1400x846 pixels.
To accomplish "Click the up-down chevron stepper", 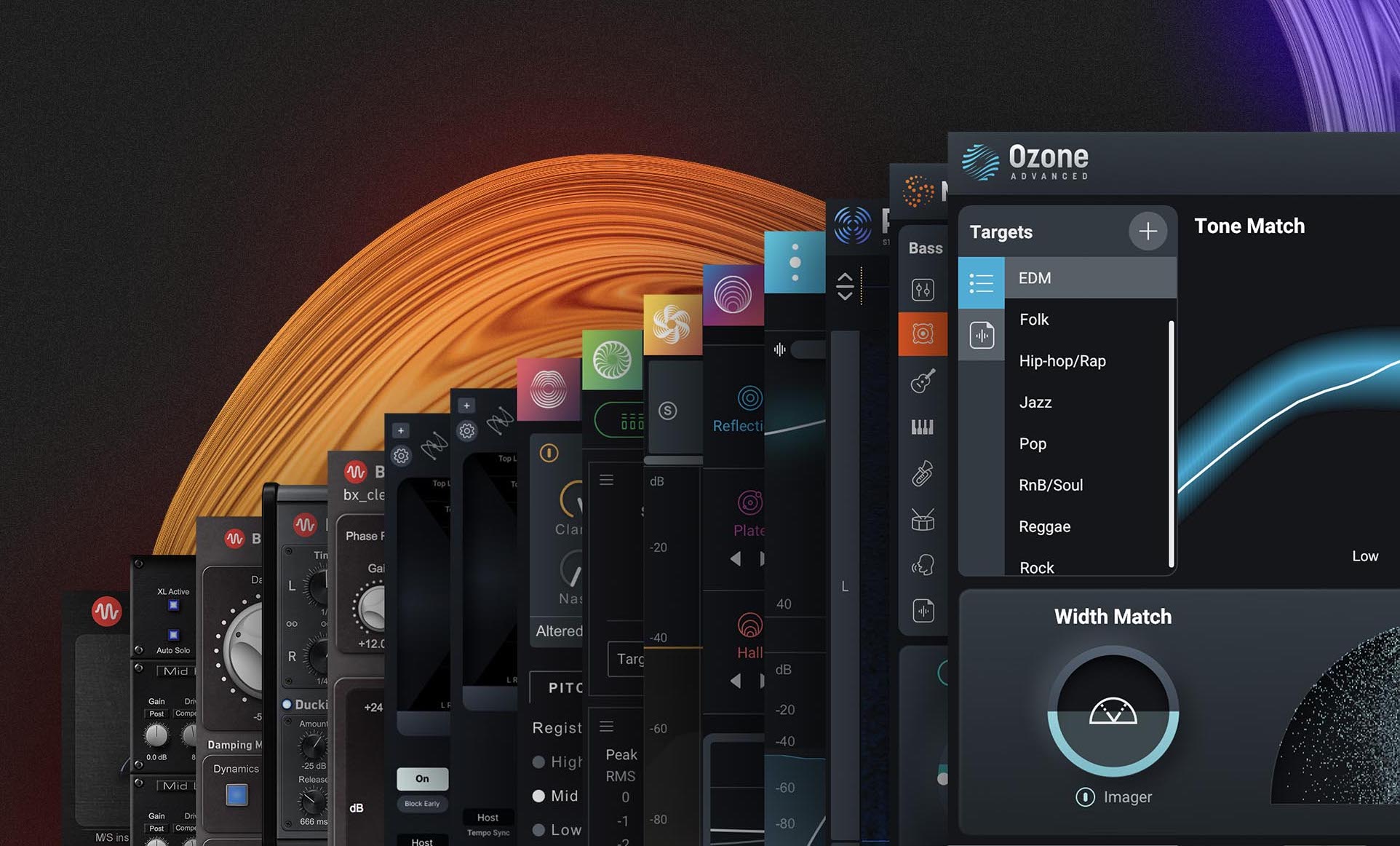I will tap(844, 286).
